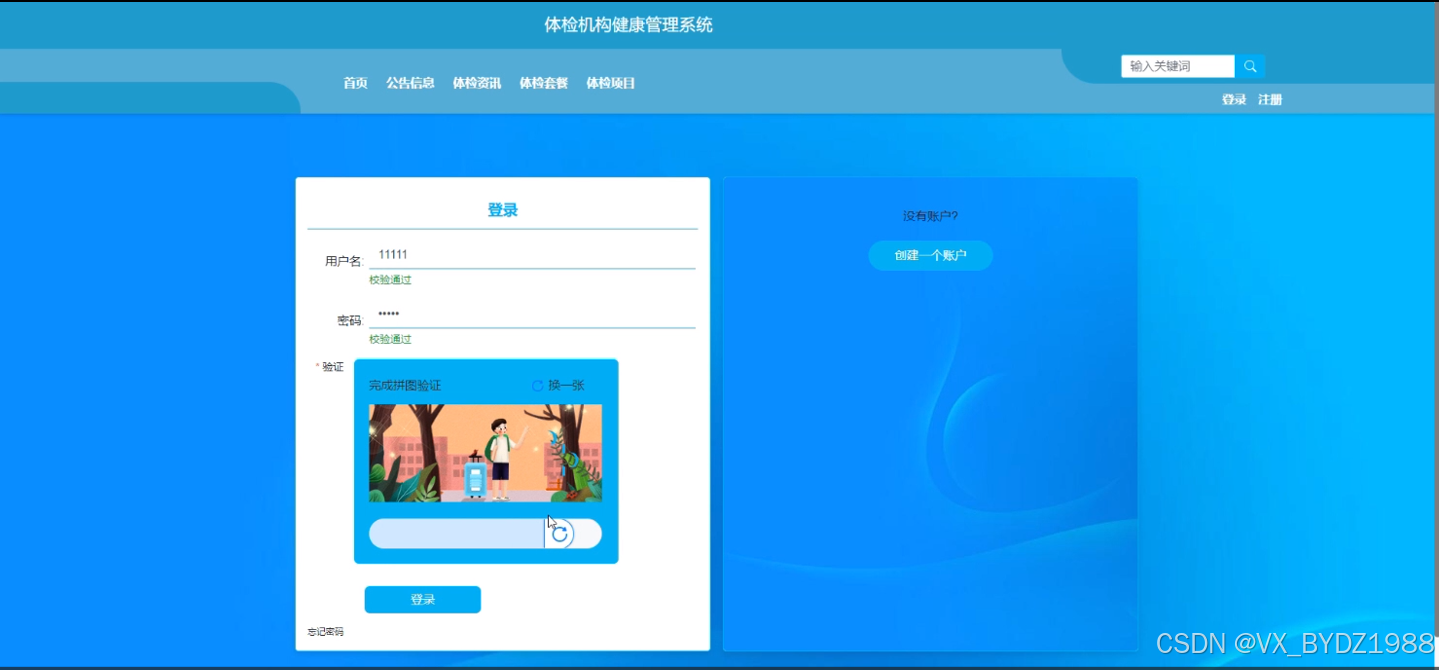Image resolution: width=1439 pixels, height=670 pixels.
Task: Click the refresh icon beside 换一张
Action: pyautogui.click(x=538, y=385)
